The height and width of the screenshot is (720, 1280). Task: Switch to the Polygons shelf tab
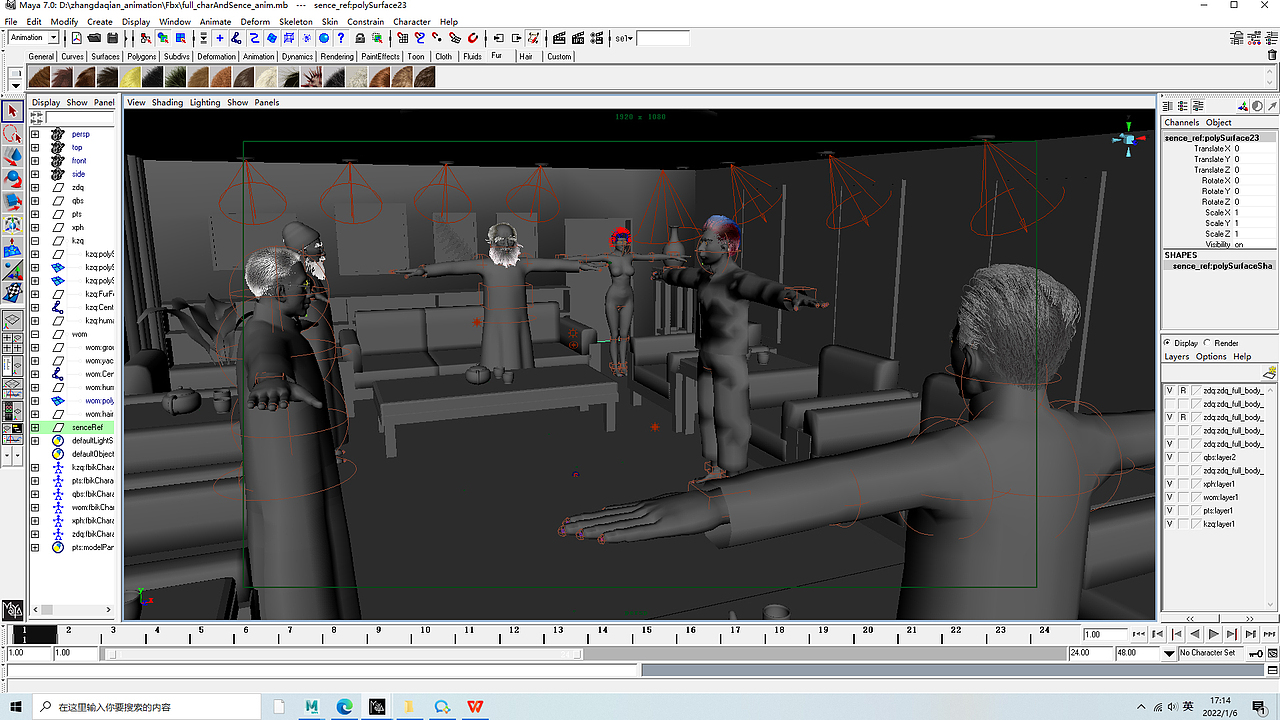(x=142, y=57)
